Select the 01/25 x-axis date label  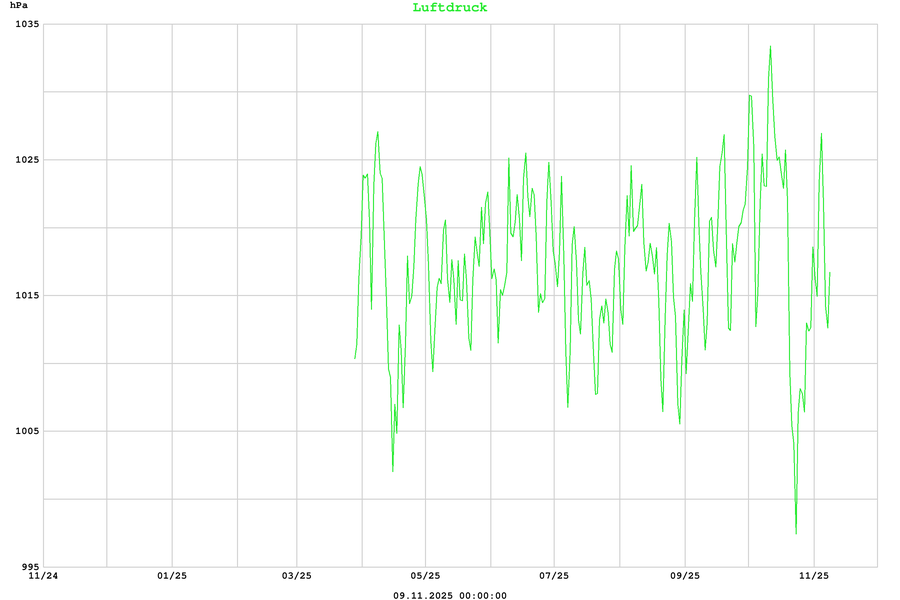[x=172, y=576]
